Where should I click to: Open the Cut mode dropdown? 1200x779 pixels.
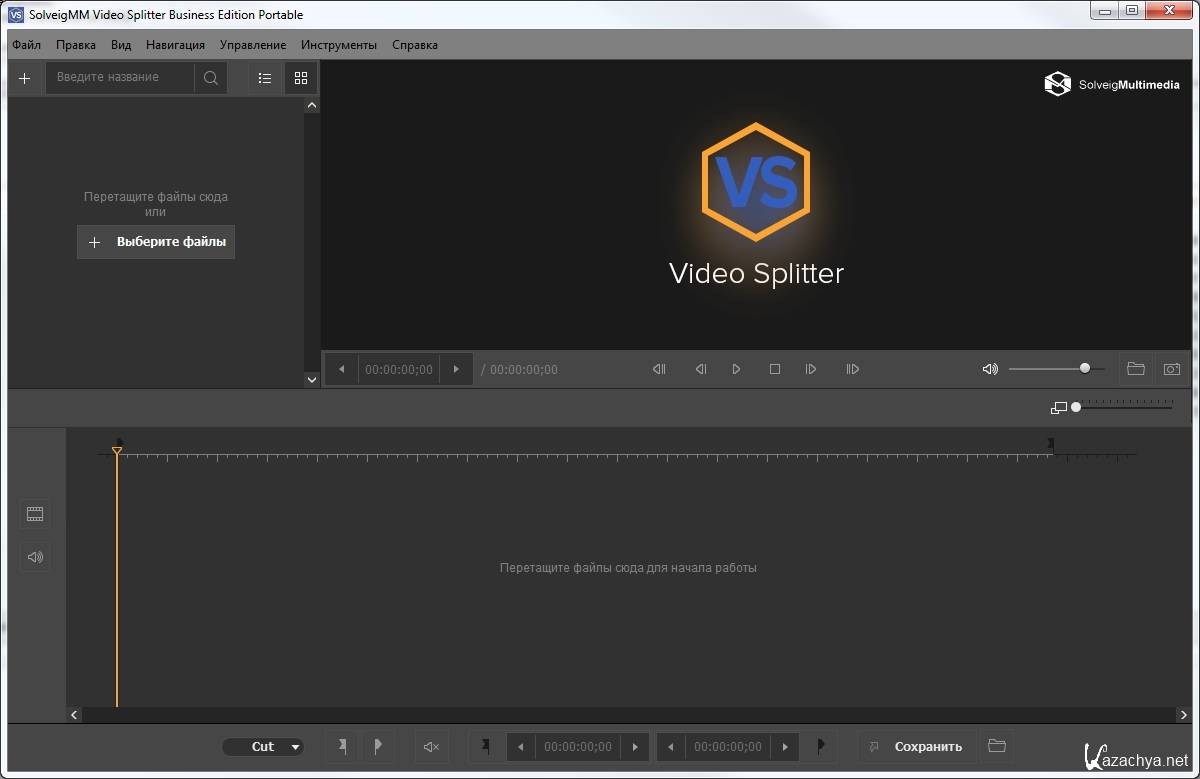(263, 747)
